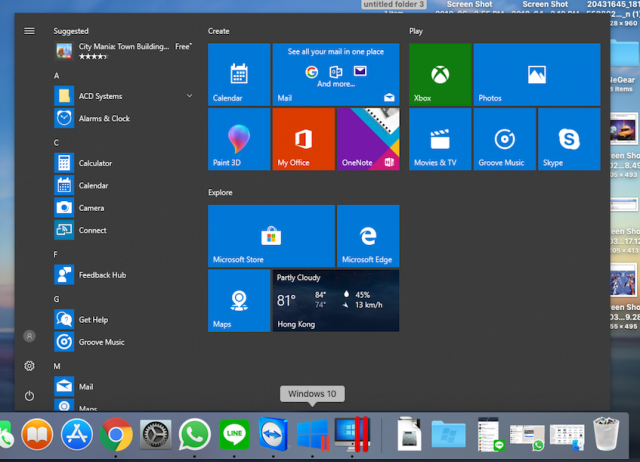Open LINE in the Dock
Screen dimensions: 640x462
pos(234,435)
